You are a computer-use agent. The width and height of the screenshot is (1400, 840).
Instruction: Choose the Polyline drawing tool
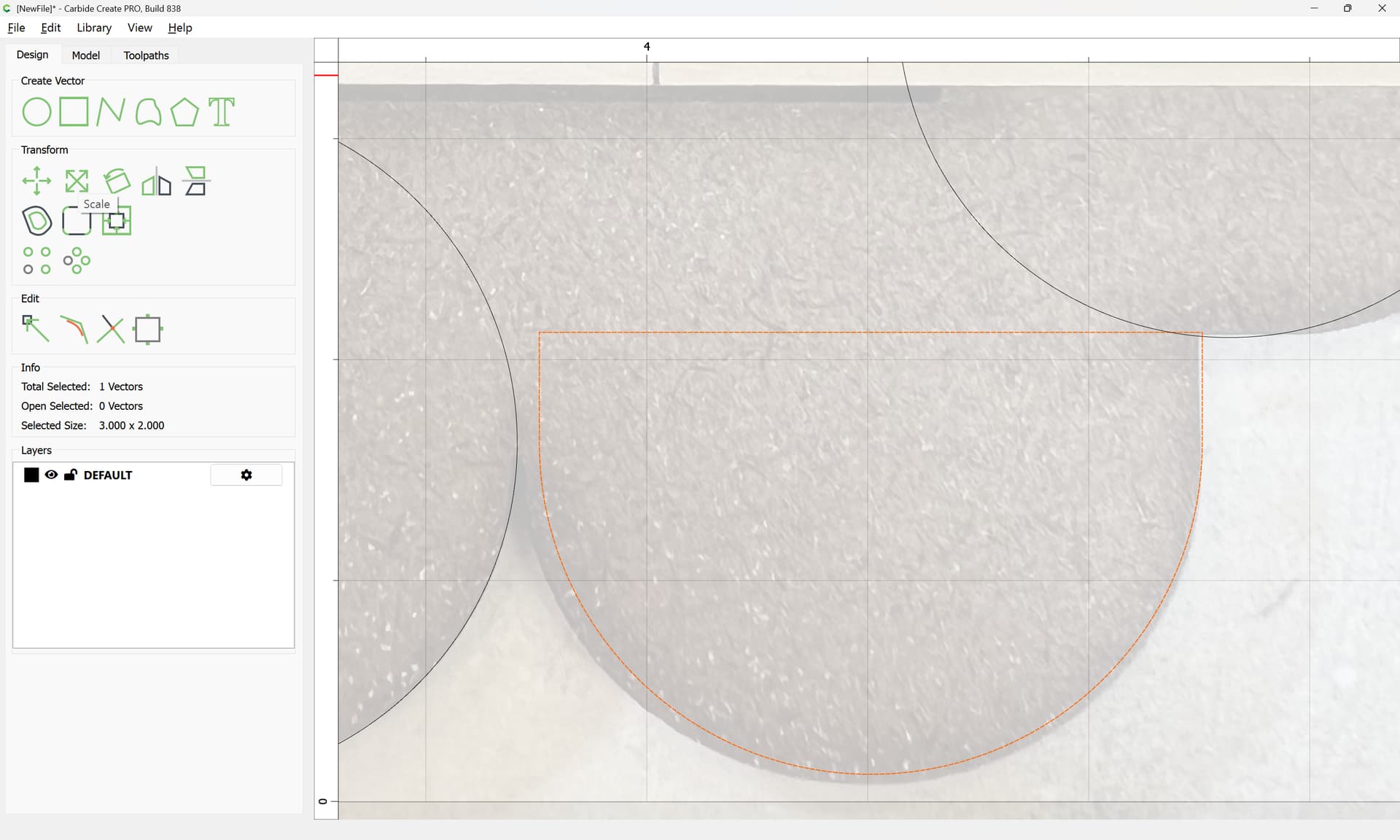[x=110, y=112]
